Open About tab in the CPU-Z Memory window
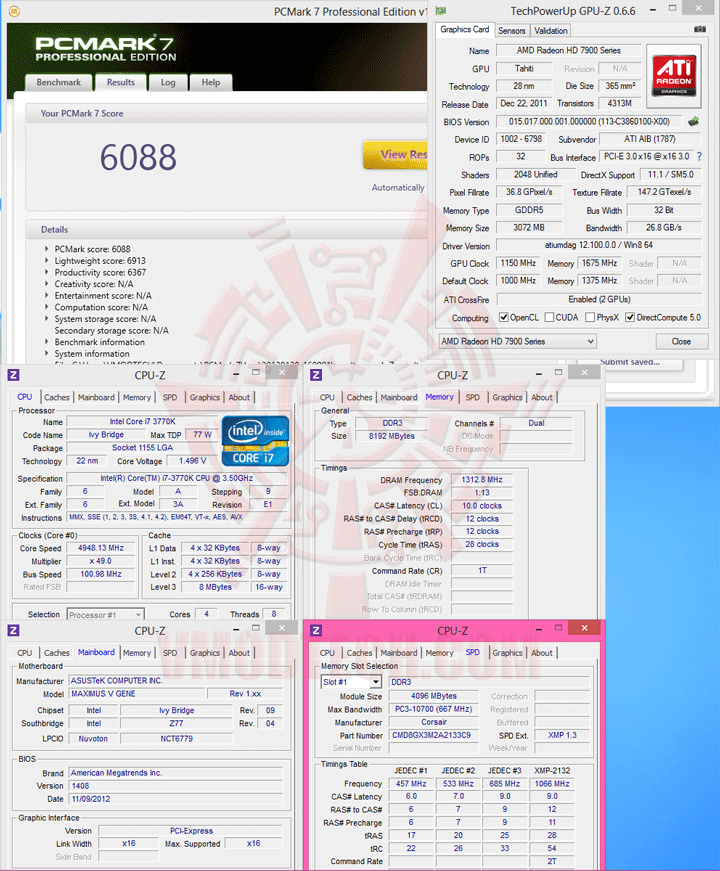Image resolution: width=720 pixels, height=871 pixels. pos(542,397)
